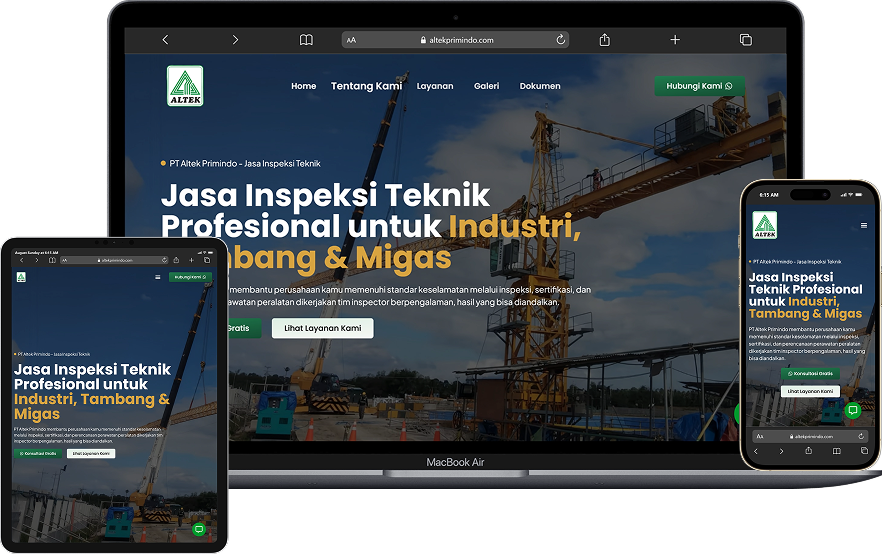882x554 pixels.
Task: Expand the hamburger menu on the iPad site
Action: [x=158, y=277]
